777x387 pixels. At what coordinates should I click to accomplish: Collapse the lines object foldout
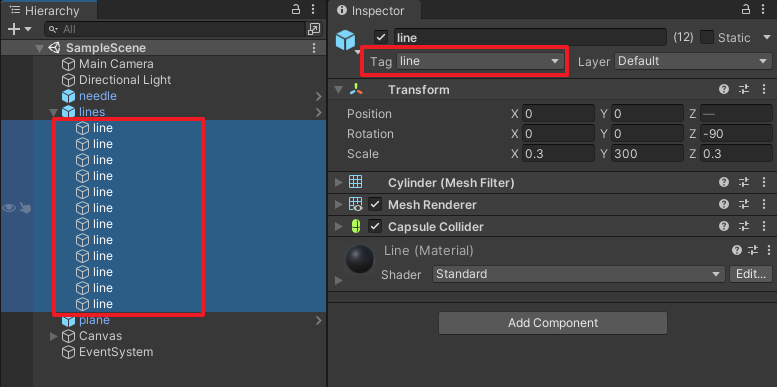point(54,112)
